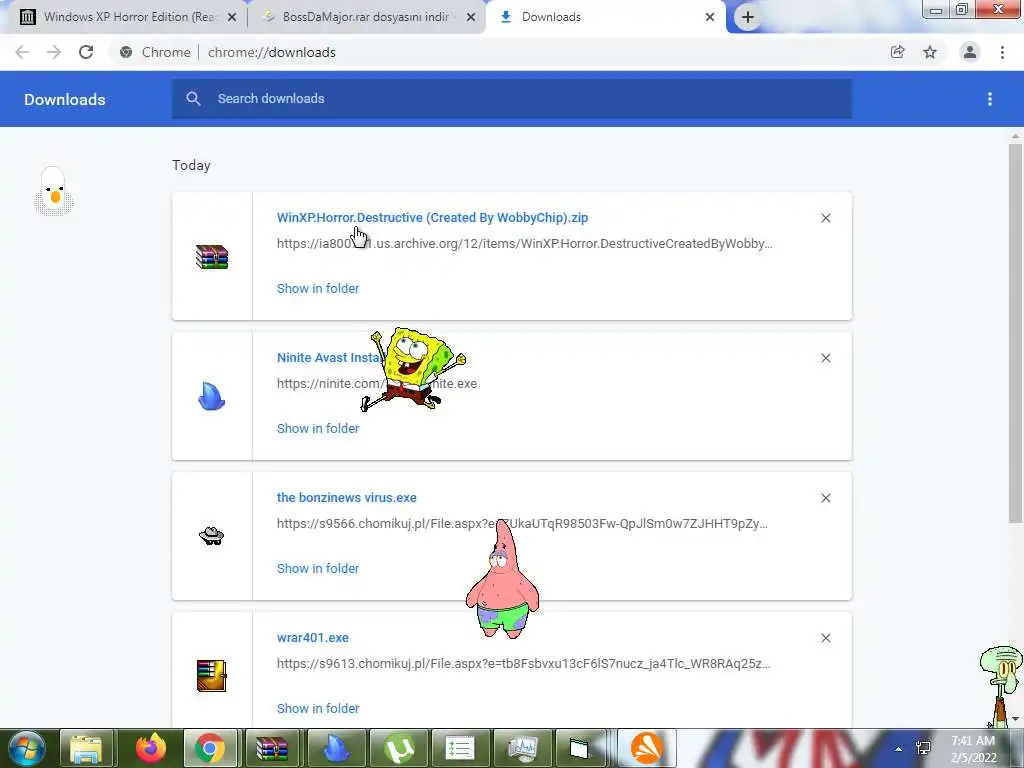Bookmark this page with star icon
Screen dimensions: 1024x768
(x=930, y=52)
